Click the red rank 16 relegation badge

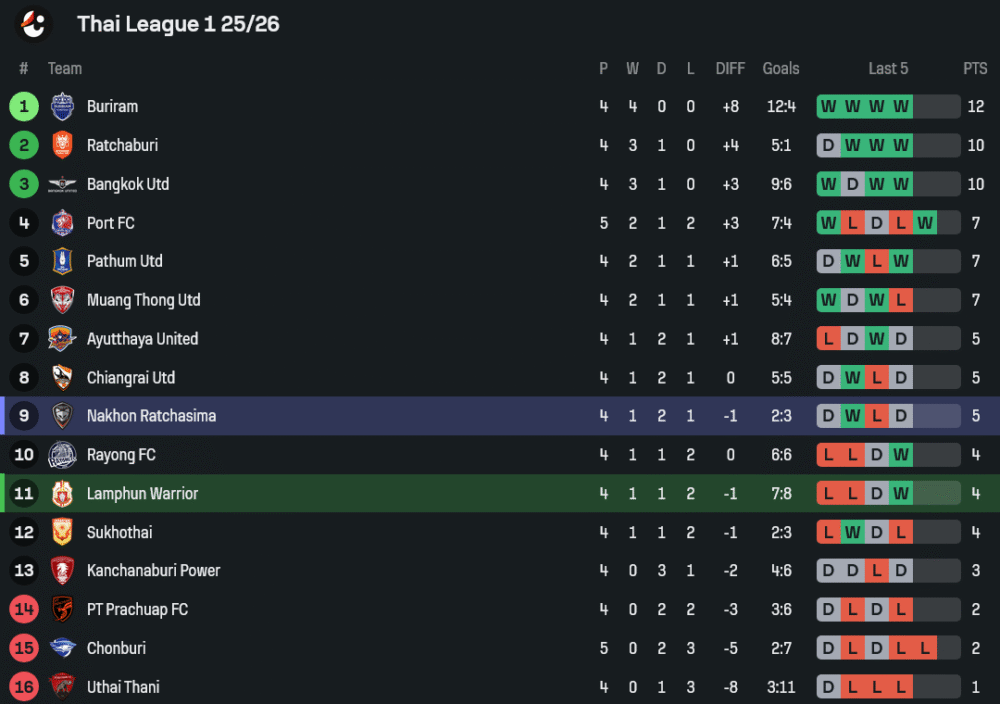24,687
